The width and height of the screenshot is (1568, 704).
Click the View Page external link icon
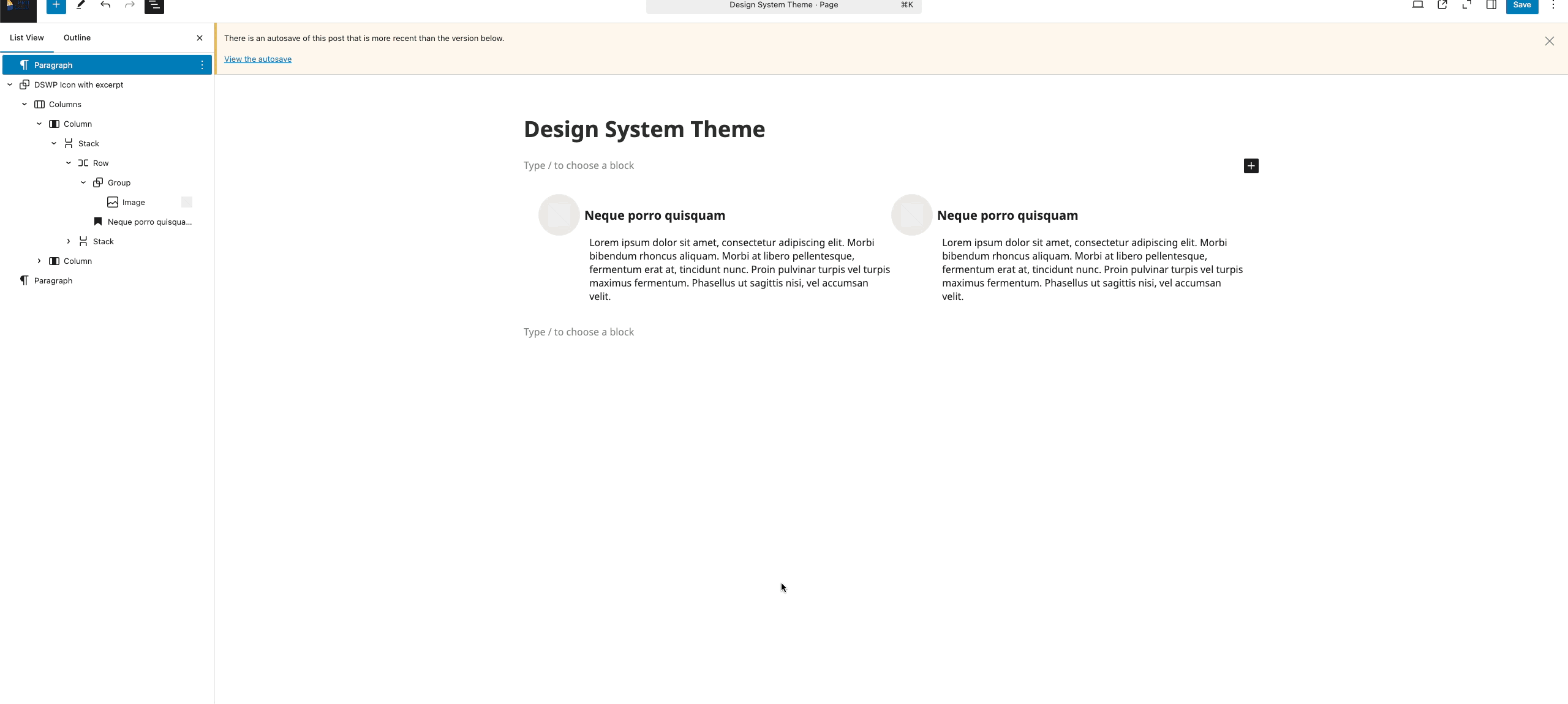1442,5
